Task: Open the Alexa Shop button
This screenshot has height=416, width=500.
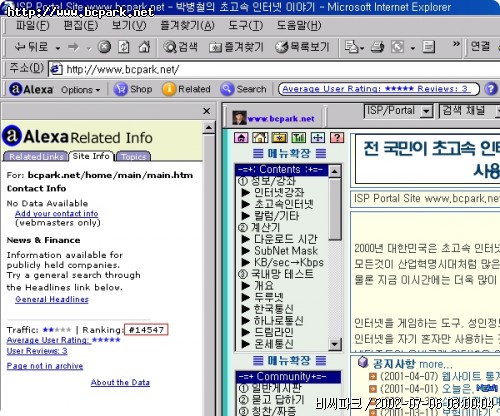Action: coord(132,89)
